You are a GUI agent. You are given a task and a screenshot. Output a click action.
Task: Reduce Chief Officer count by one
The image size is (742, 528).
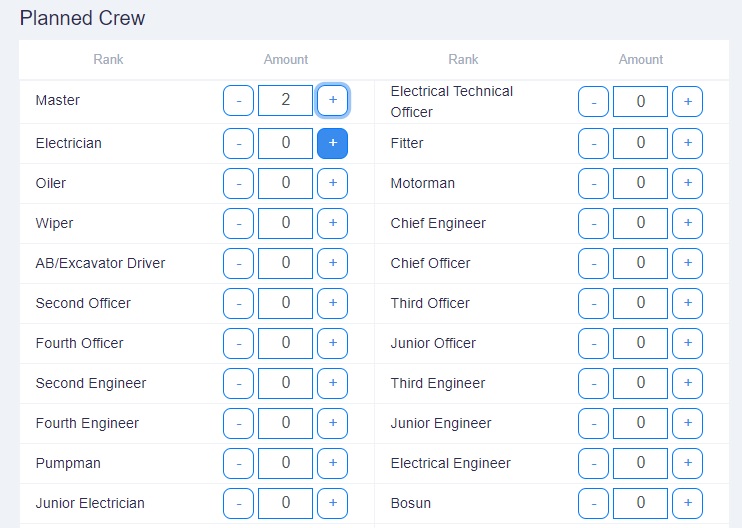[x=593, y=263]
